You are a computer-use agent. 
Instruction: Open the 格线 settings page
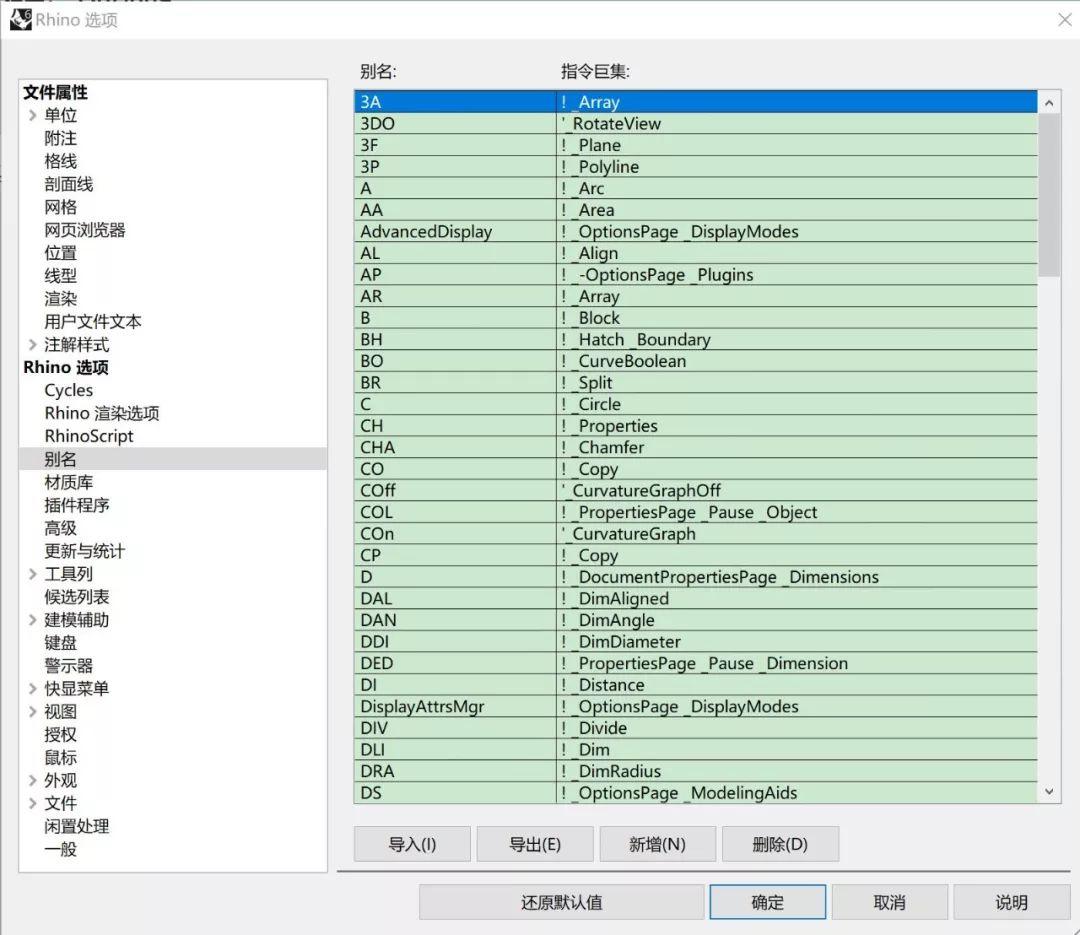tap(61, 161)
